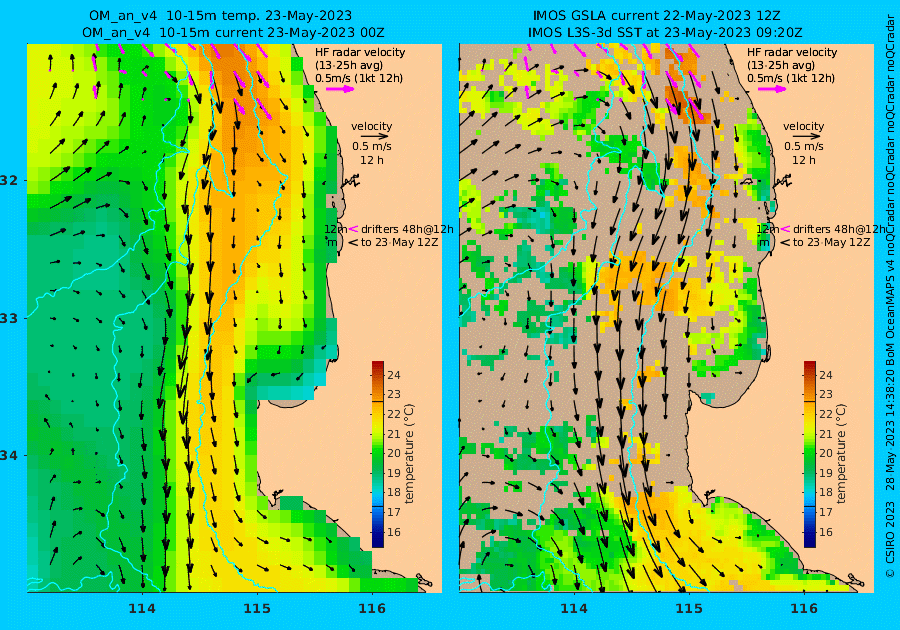Image resolution: width=900 pixels, height=630 pixels.
Task: Click the magenta HF radar arrow in left legend
Action: (x=340, y=89)
